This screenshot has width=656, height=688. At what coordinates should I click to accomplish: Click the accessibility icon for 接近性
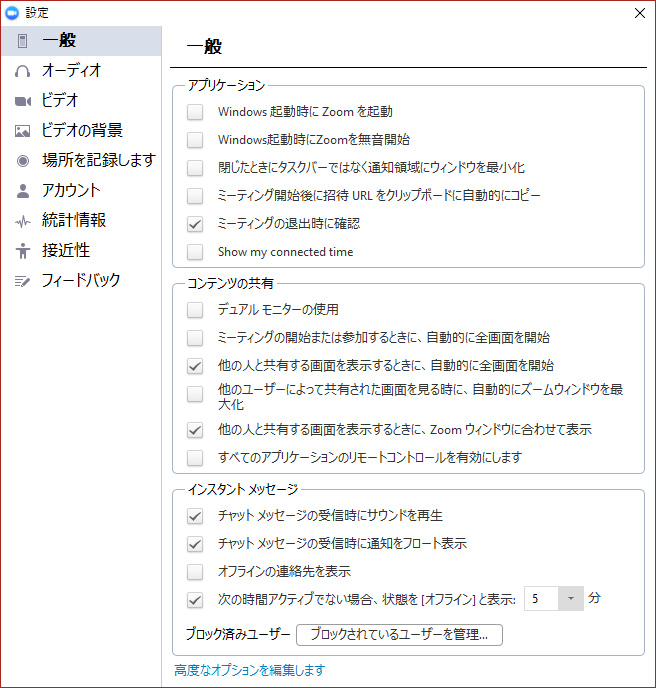(x=22, y=251)
